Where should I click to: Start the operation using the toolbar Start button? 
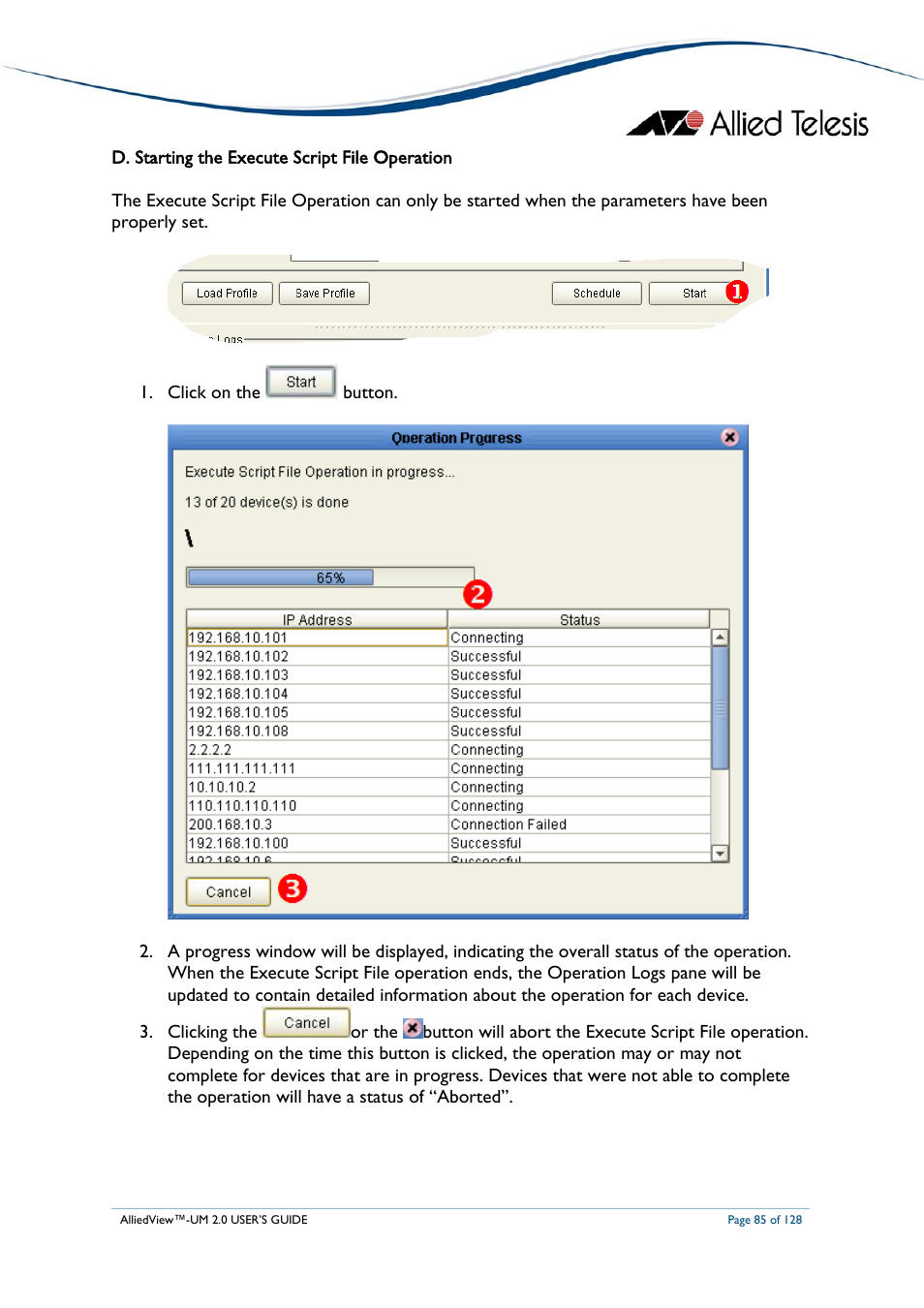click(x=693, y=294)
